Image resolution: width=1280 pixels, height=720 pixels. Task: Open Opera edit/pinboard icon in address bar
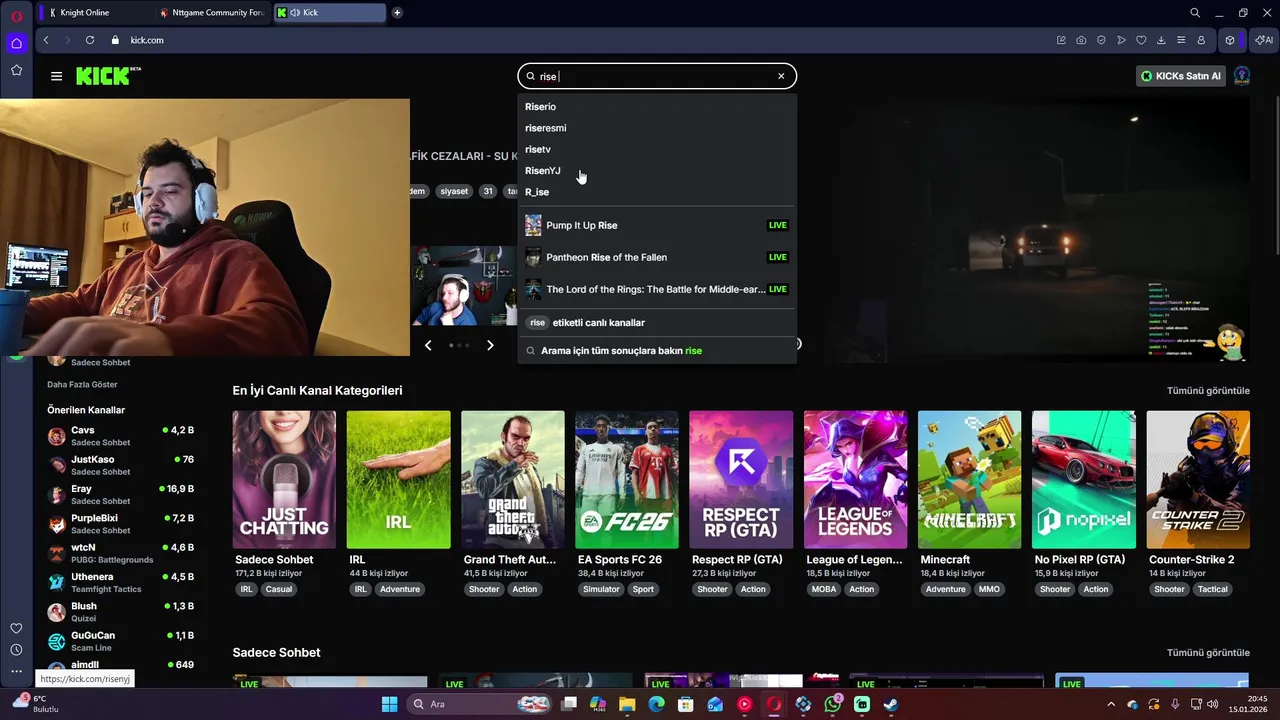[x=1061, y=40]
